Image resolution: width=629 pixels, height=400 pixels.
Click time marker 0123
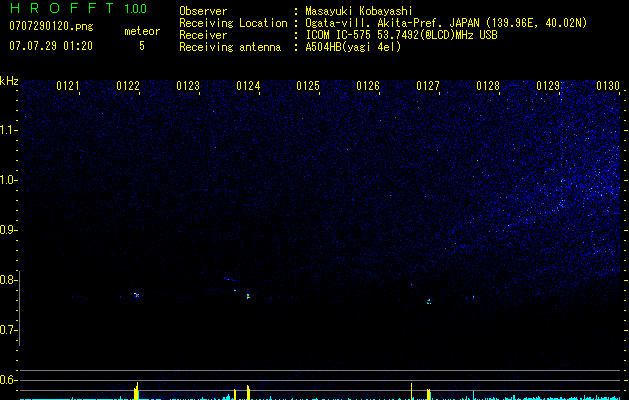[x=188, y=86]
